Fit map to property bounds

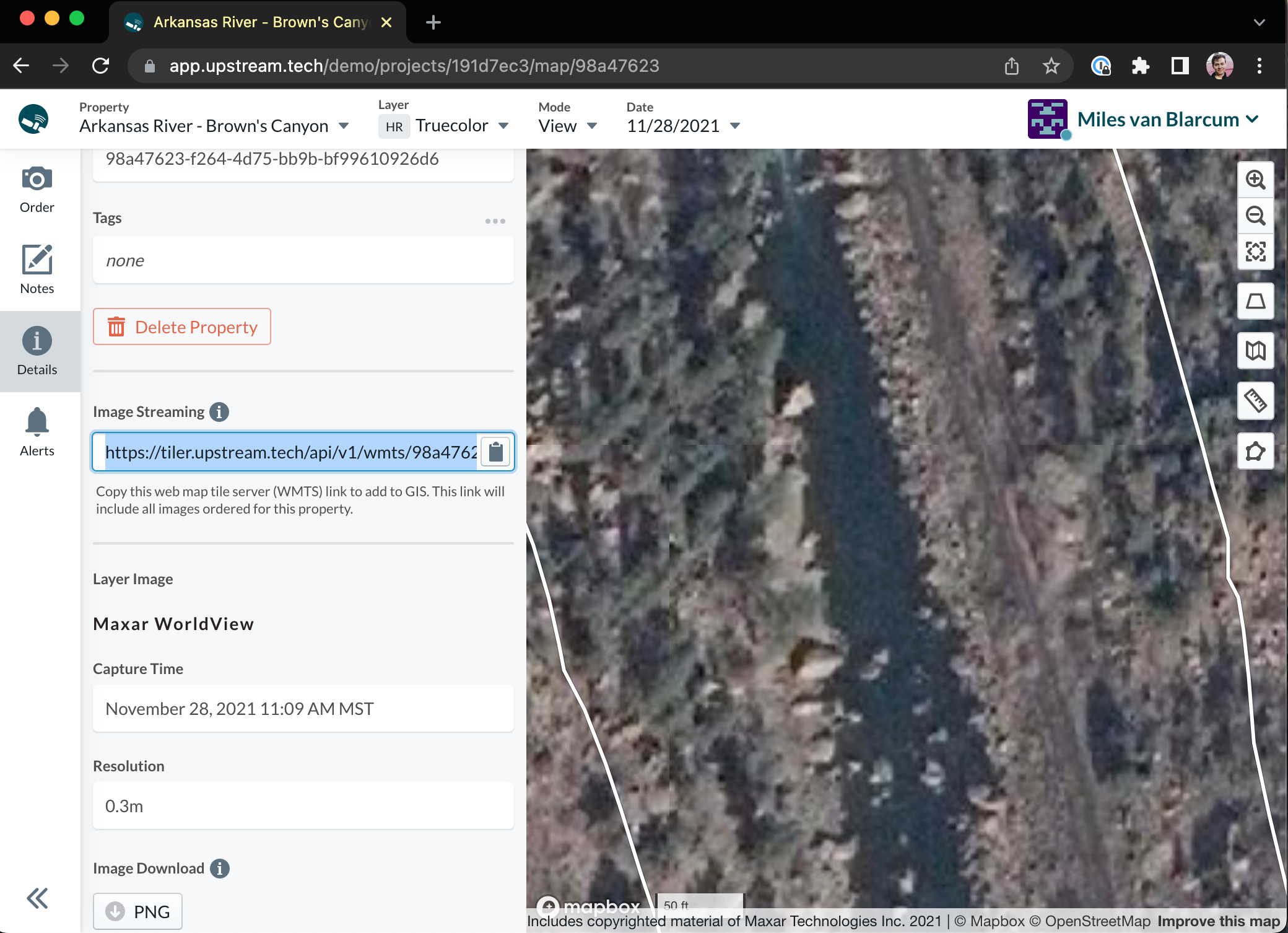pyautogui.click(x=1255, y=252)
